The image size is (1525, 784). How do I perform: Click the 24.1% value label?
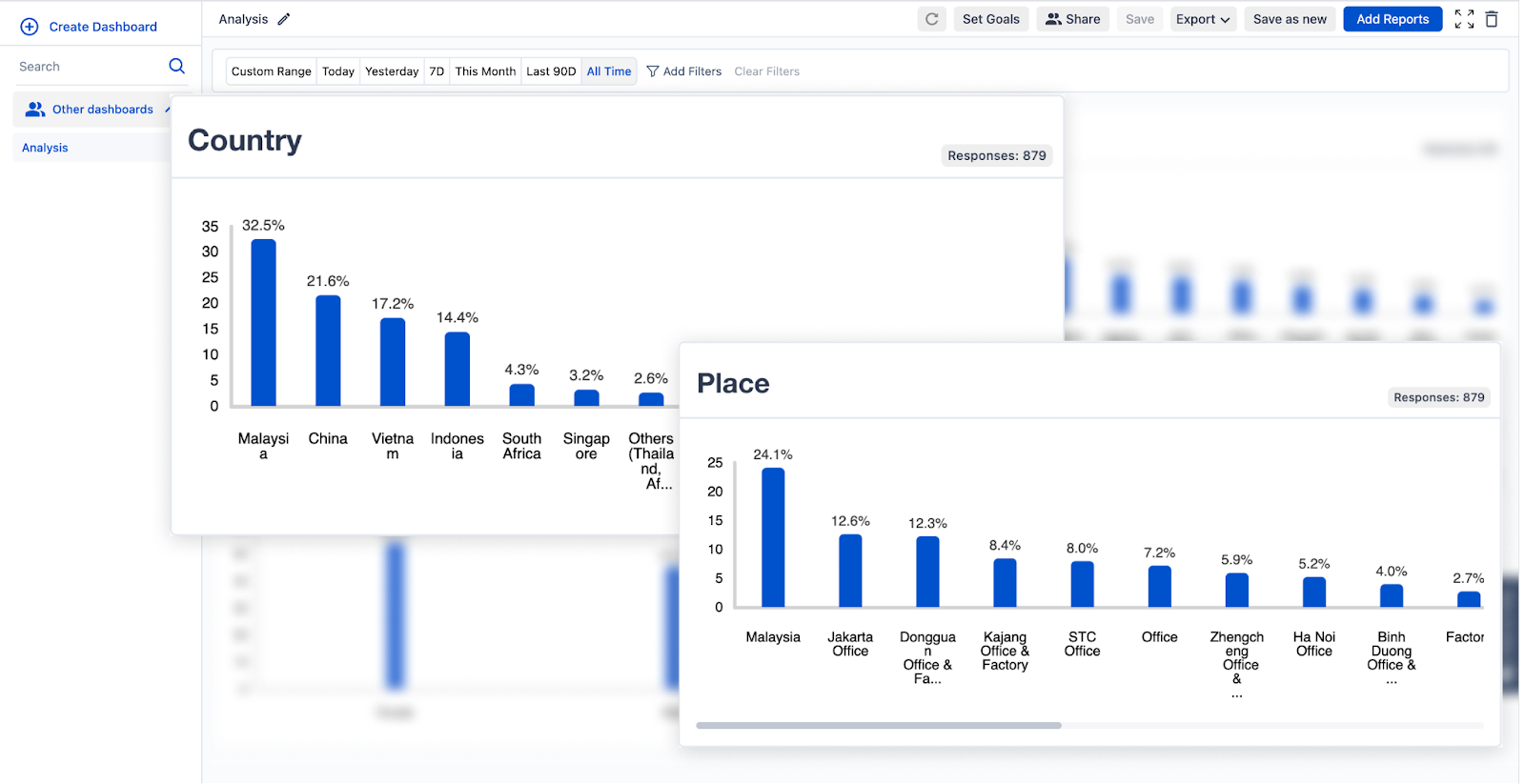[x=773, y=454]
